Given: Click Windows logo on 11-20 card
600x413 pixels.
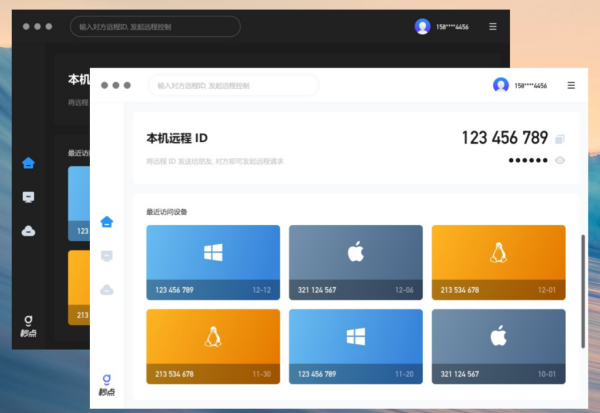Looking at the screenshot, I should click(x=356, y=337).
